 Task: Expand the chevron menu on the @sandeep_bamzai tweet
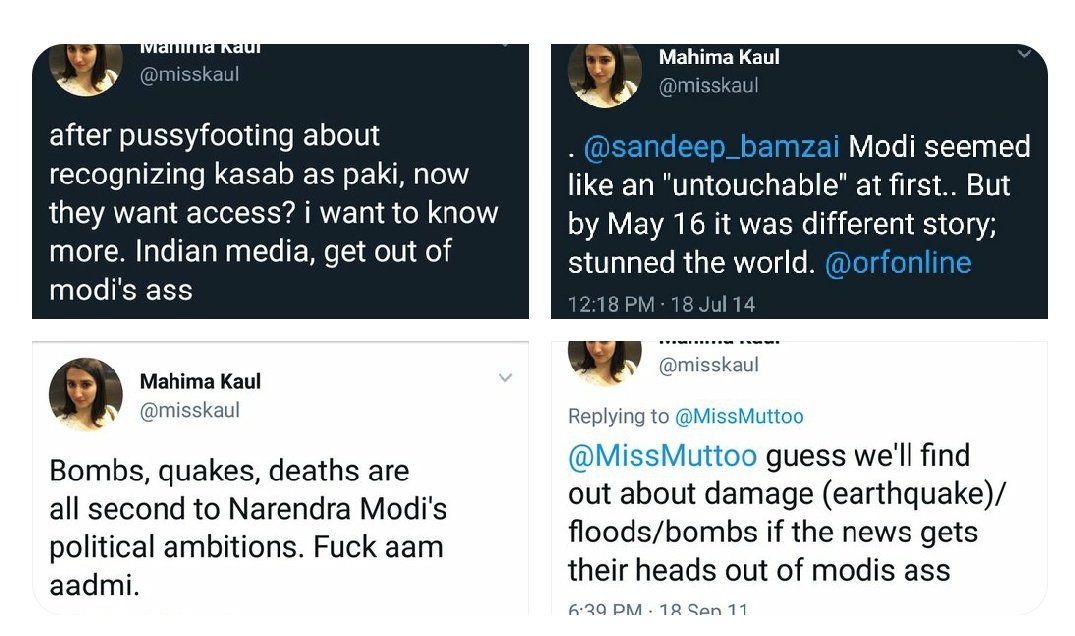click(x=1024, y=53)
